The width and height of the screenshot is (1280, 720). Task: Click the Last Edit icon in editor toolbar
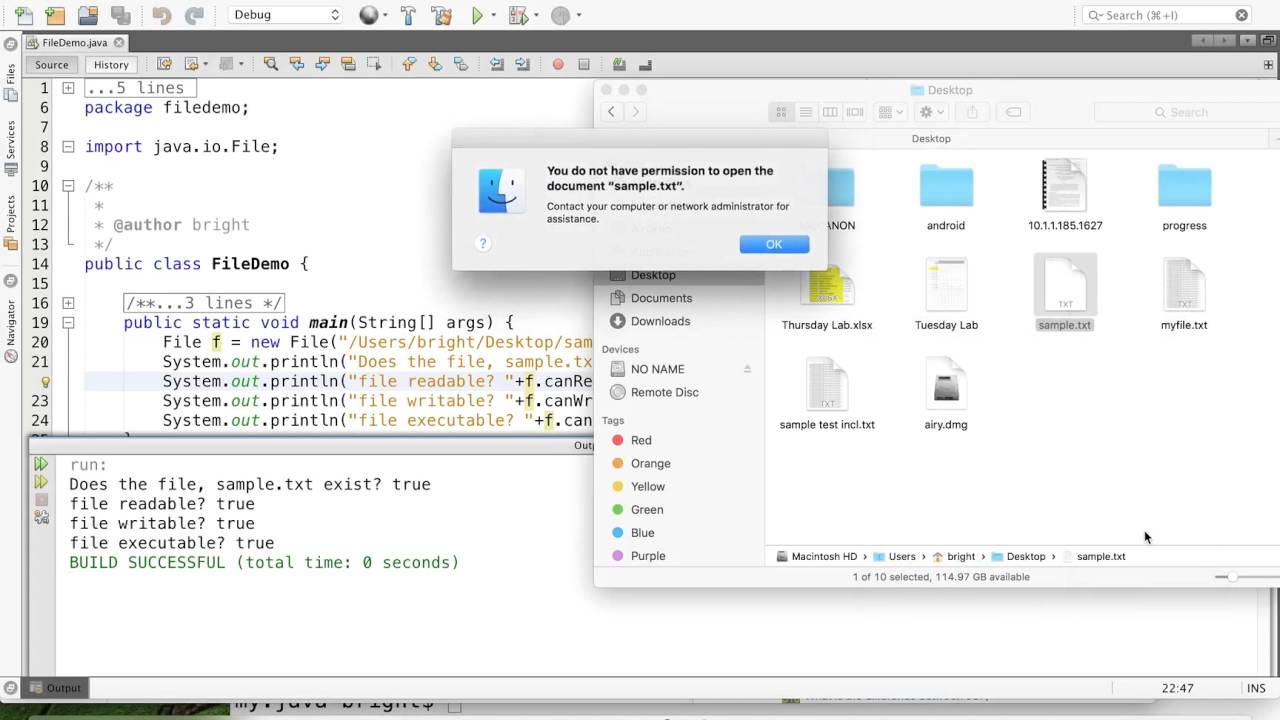(x=165, y=64)
